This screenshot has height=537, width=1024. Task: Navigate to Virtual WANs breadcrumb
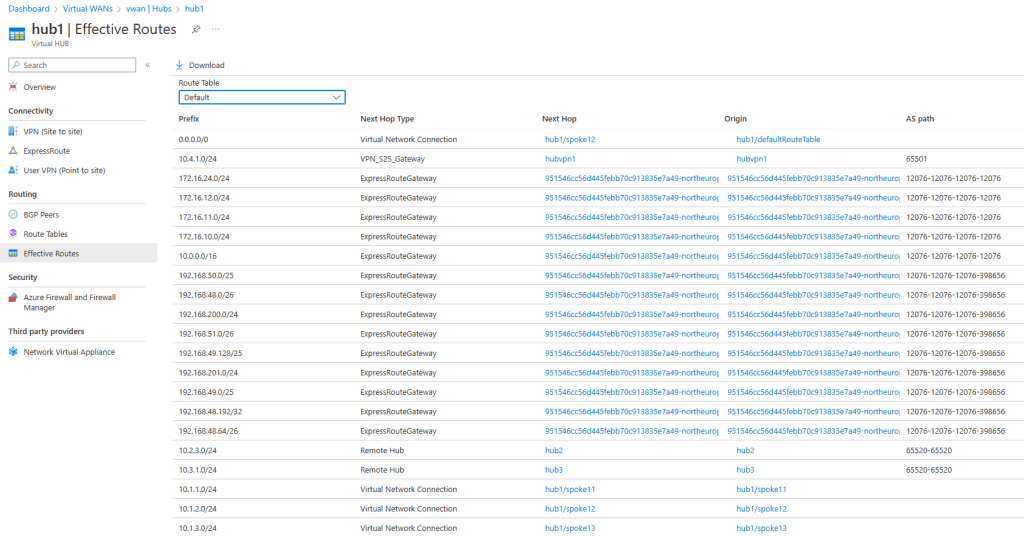tap(85, 8)
